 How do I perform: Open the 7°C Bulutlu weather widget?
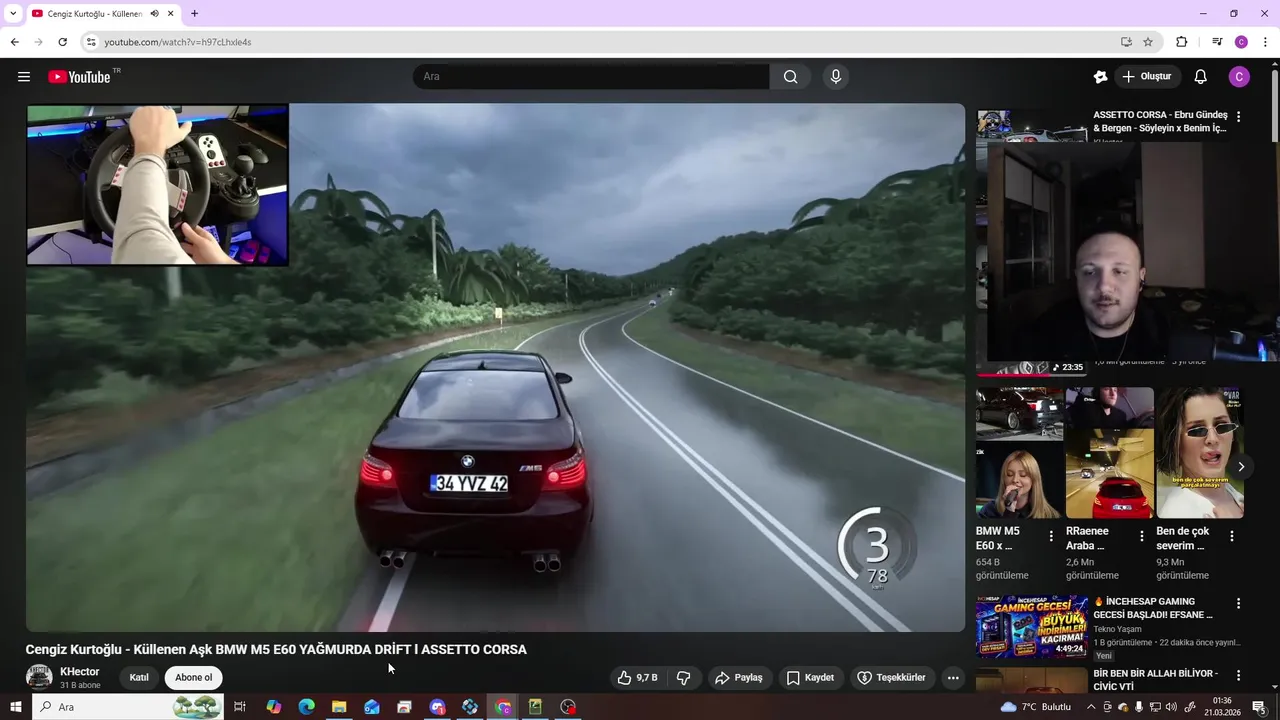[1036, 707]
